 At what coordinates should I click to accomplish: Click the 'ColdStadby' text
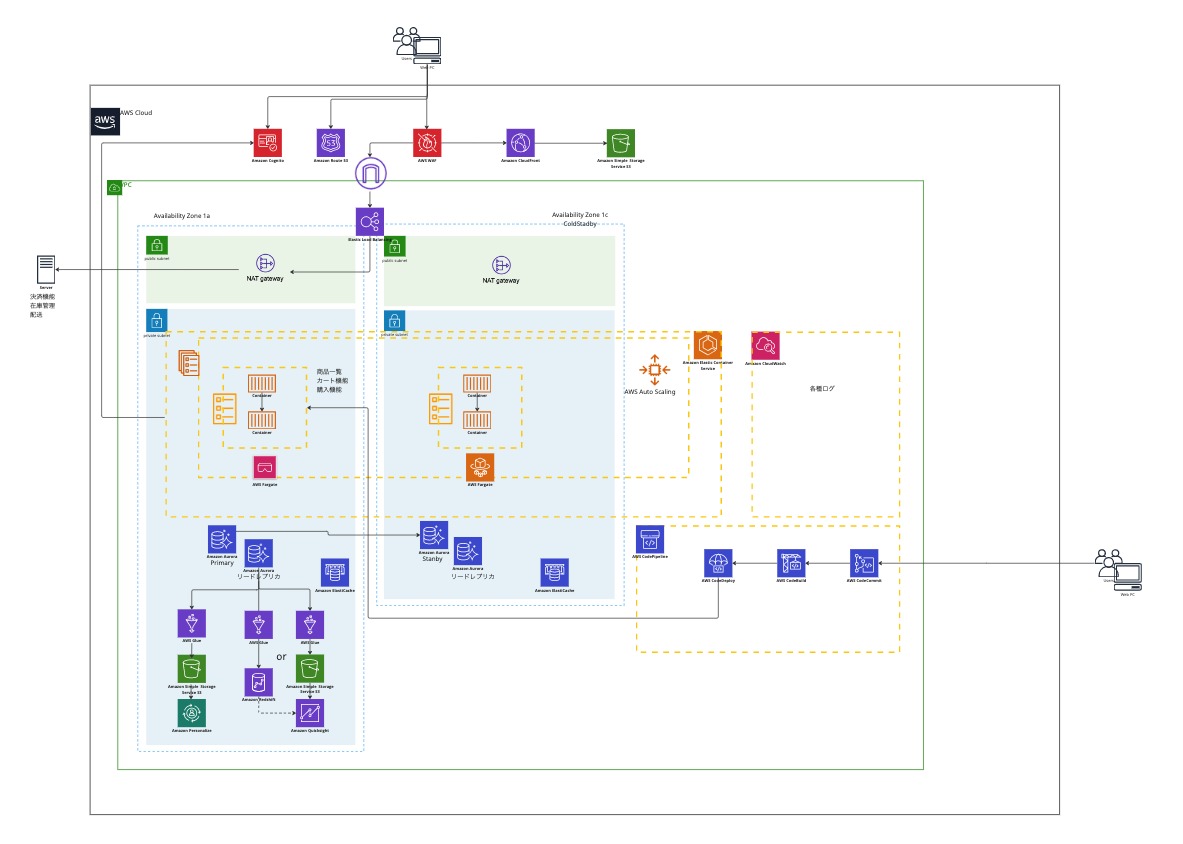(579, 224)
